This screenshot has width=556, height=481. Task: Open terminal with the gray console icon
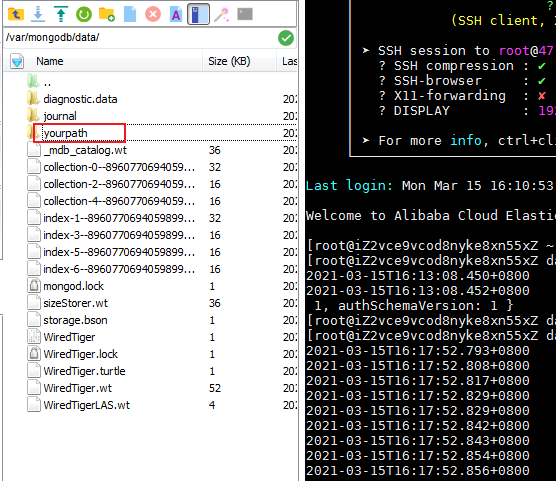pyautogui.click(x=245, y=14)
